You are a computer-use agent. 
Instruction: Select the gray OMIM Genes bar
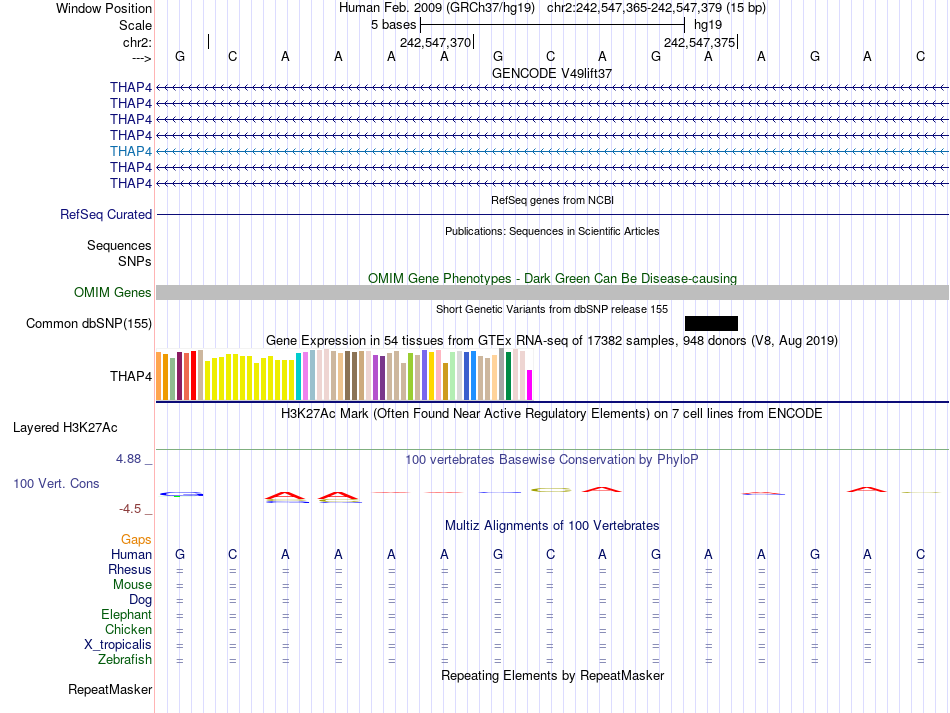click(552, 293)
